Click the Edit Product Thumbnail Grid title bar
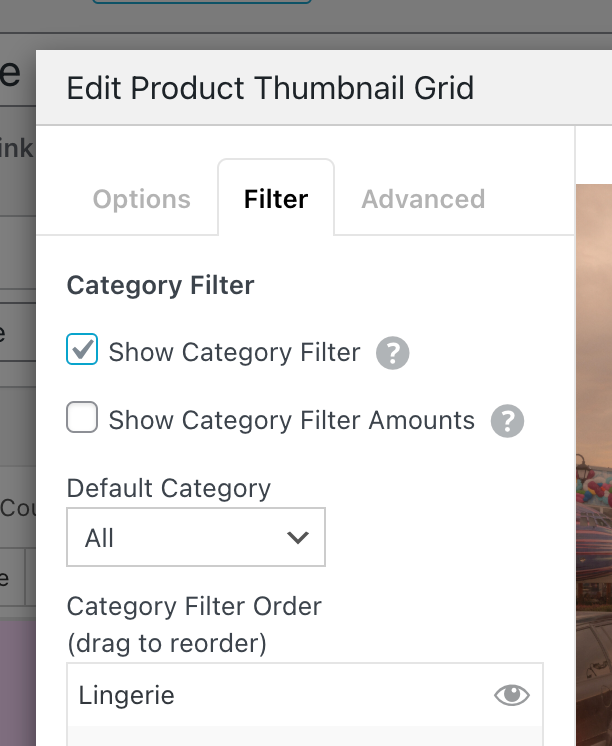612x746 pixels. [x=270, y=88]
